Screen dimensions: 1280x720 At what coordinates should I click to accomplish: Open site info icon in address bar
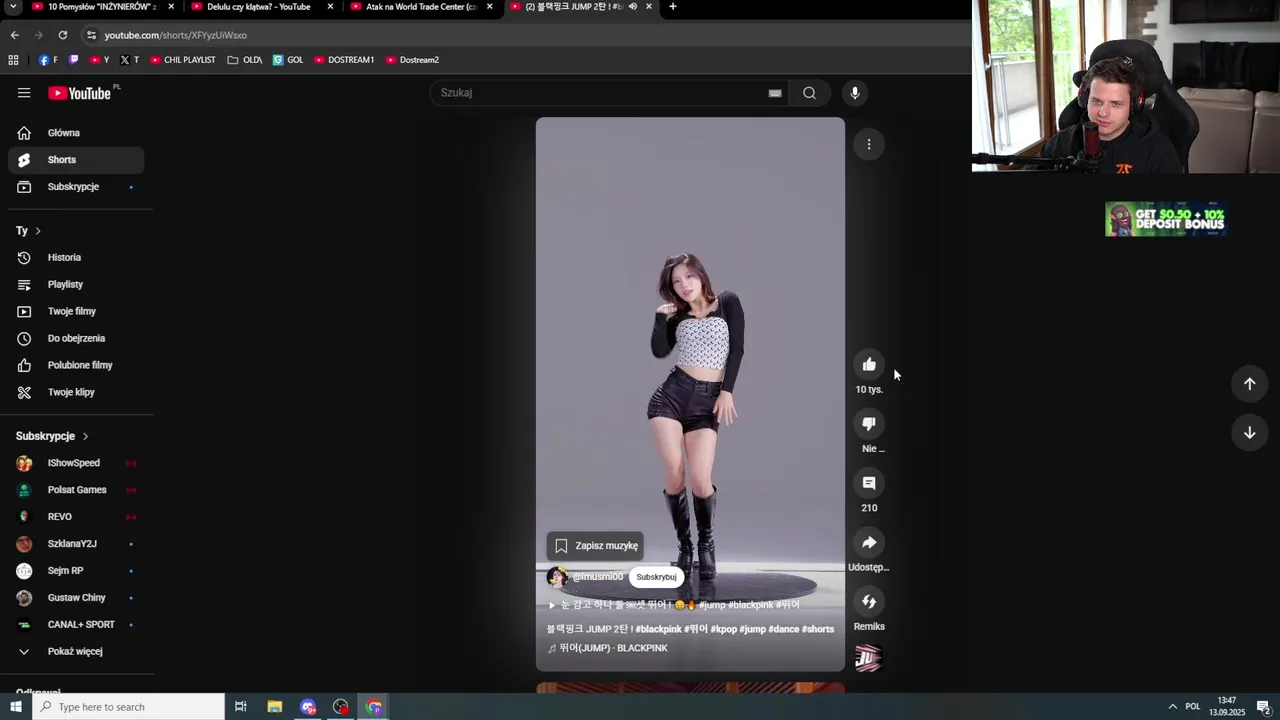tap(91, 35)
